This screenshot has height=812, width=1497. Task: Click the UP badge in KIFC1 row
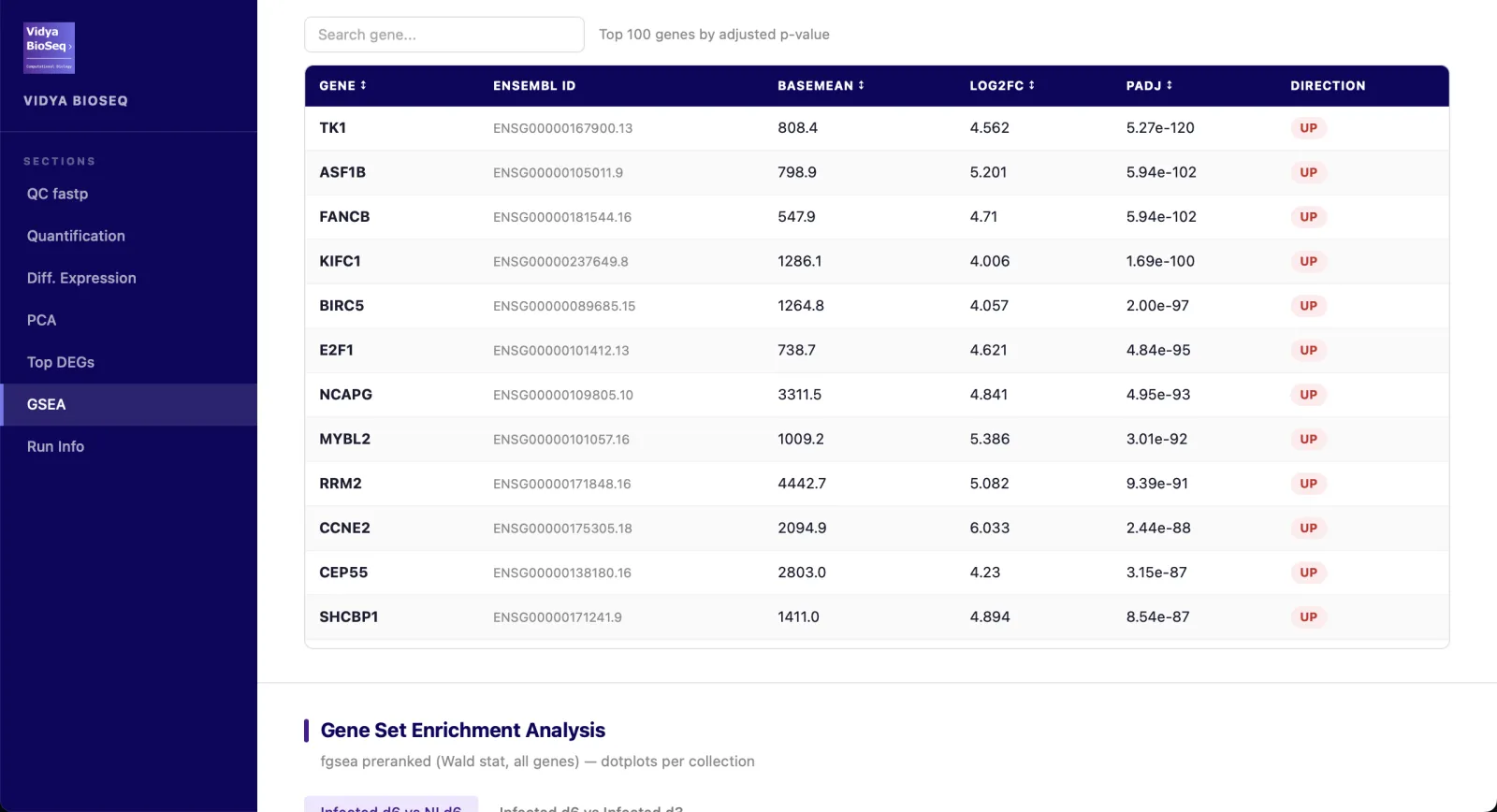pos(1308,261)
